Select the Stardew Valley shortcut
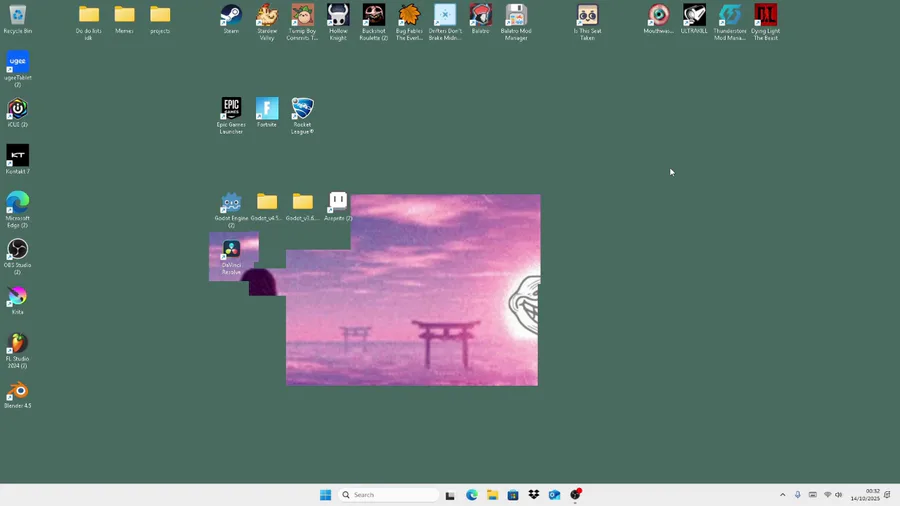 [x=267, y=22]
